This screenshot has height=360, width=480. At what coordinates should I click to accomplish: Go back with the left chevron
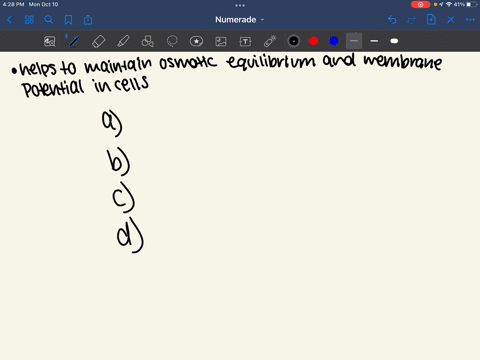(x=9, y=20)
